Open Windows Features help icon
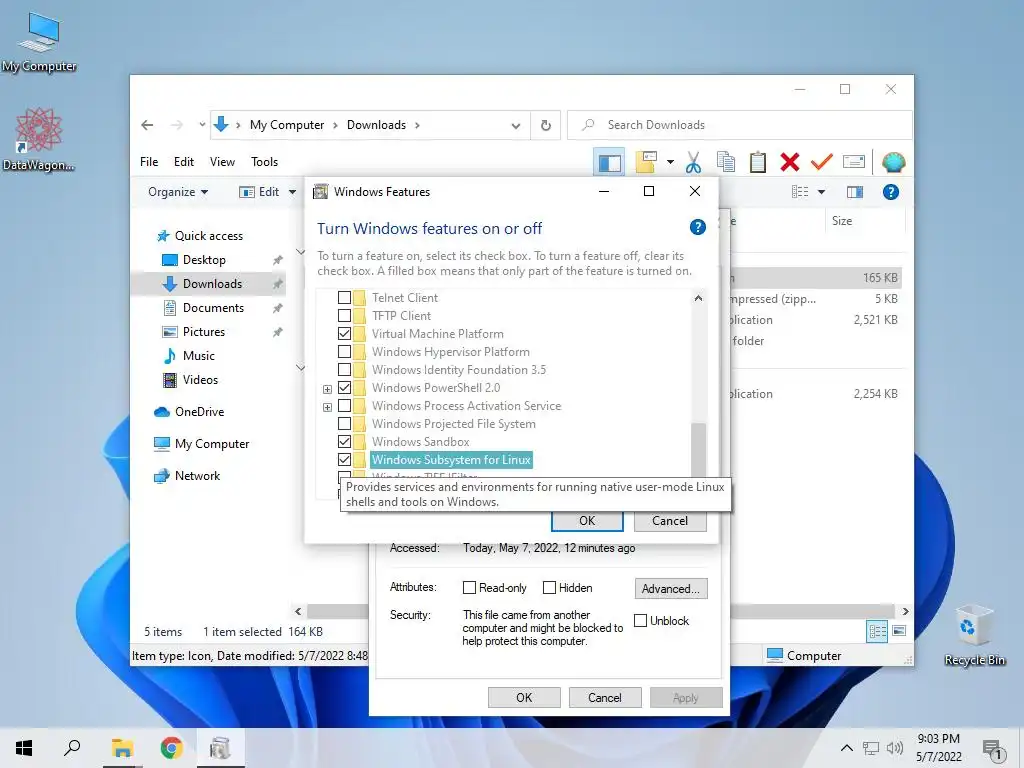Viewport: 1024px width, 768px height. pos(697,227)
